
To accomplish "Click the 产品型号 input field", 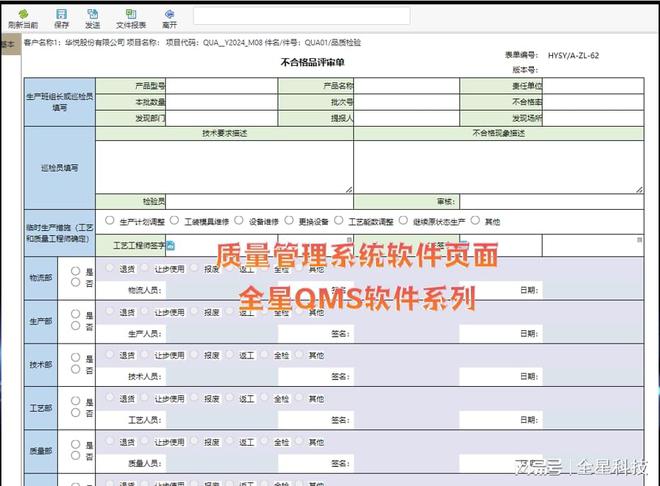I will pyautogui.click(x=221, y=86).
